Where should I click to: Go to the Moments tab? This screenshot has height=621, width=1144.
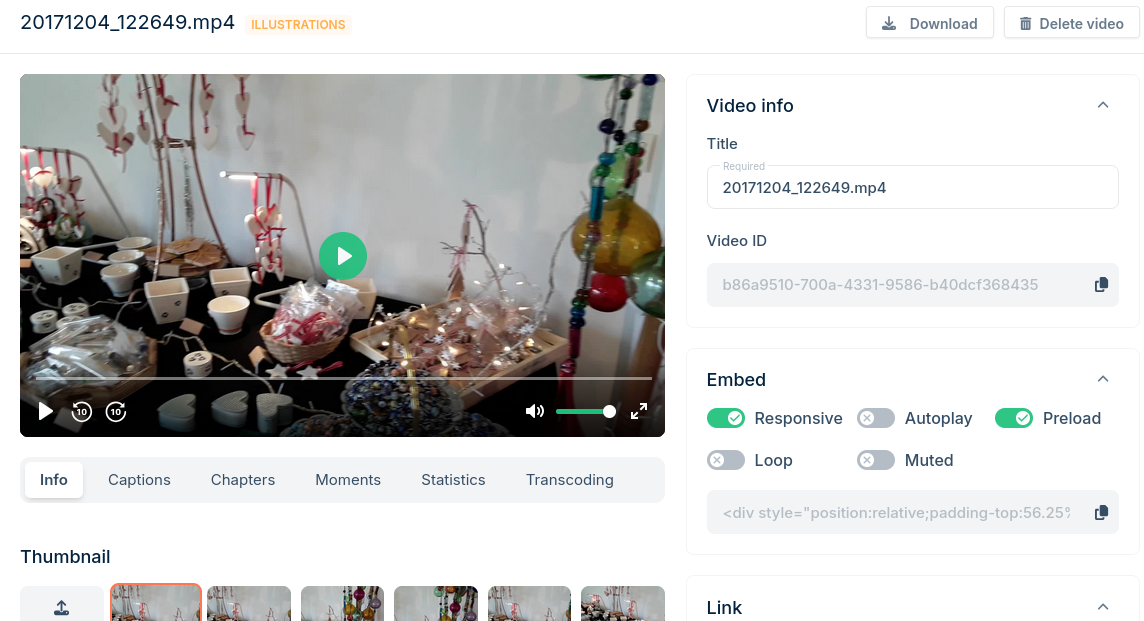coord(348,480)
